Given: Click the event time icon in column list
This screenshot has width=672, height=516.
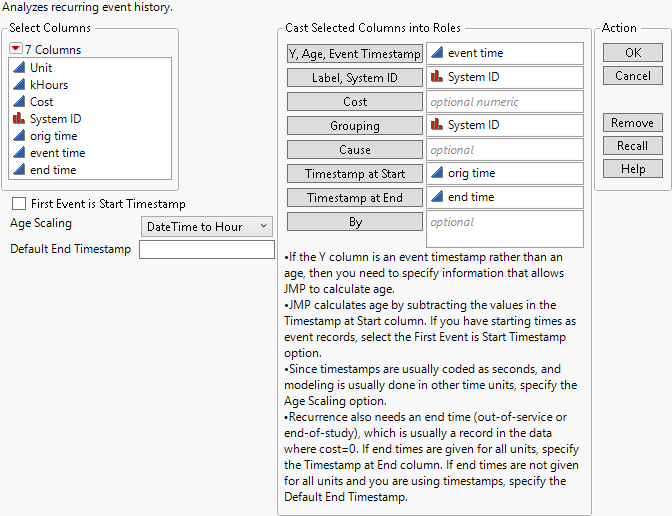Looking at the screenshot, I should point(18,153).
